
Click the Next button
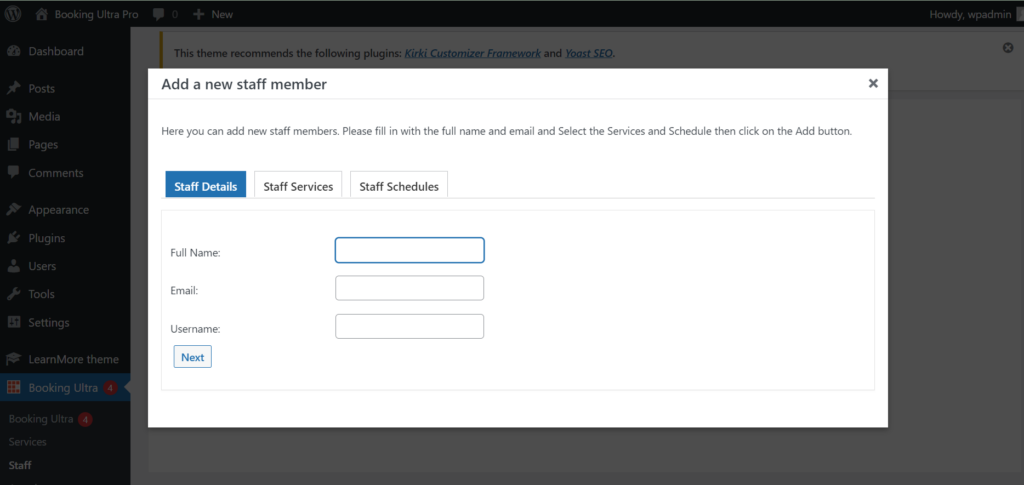[x=193, y=357]
